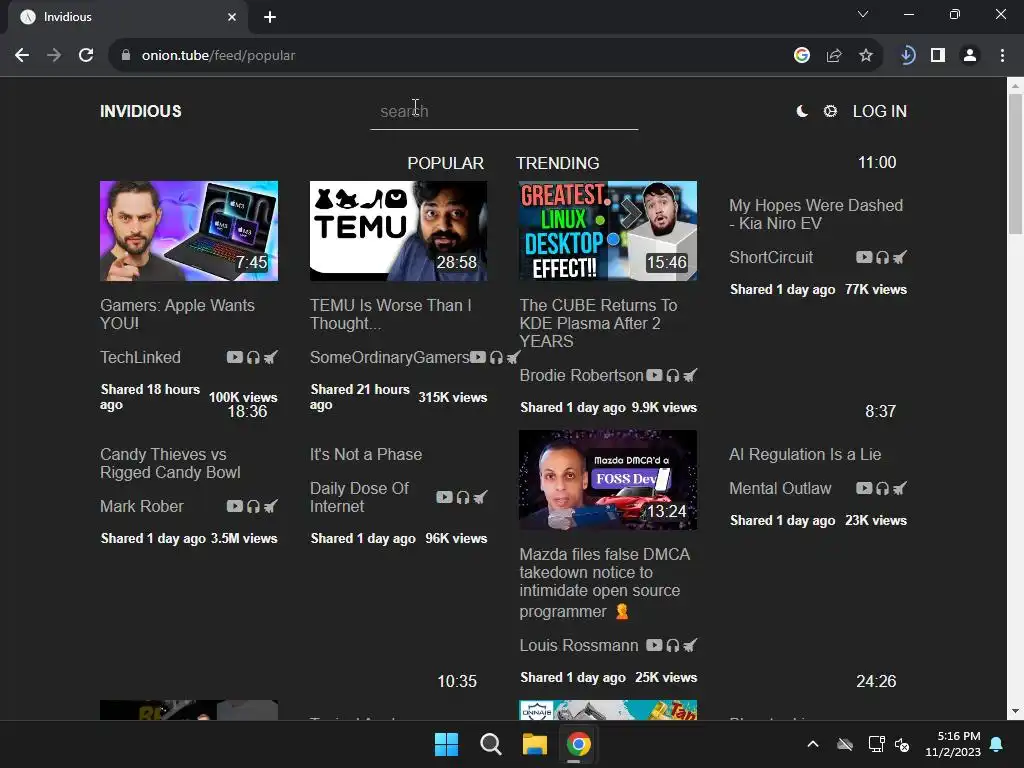Open Watch on YouTube icon for TechLinked video
Screen dimensions: 1024x768
coord(234,357)
